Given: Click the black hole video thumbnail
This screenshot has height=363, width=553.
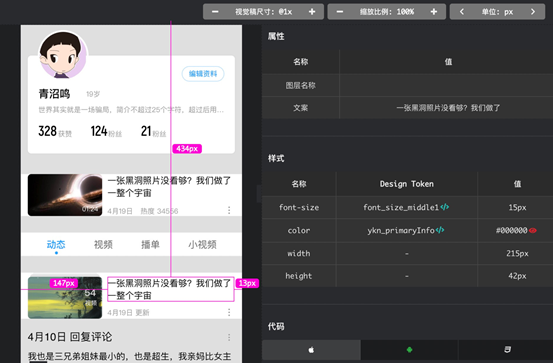Looking at the screenshot, I should coord(65,195).
